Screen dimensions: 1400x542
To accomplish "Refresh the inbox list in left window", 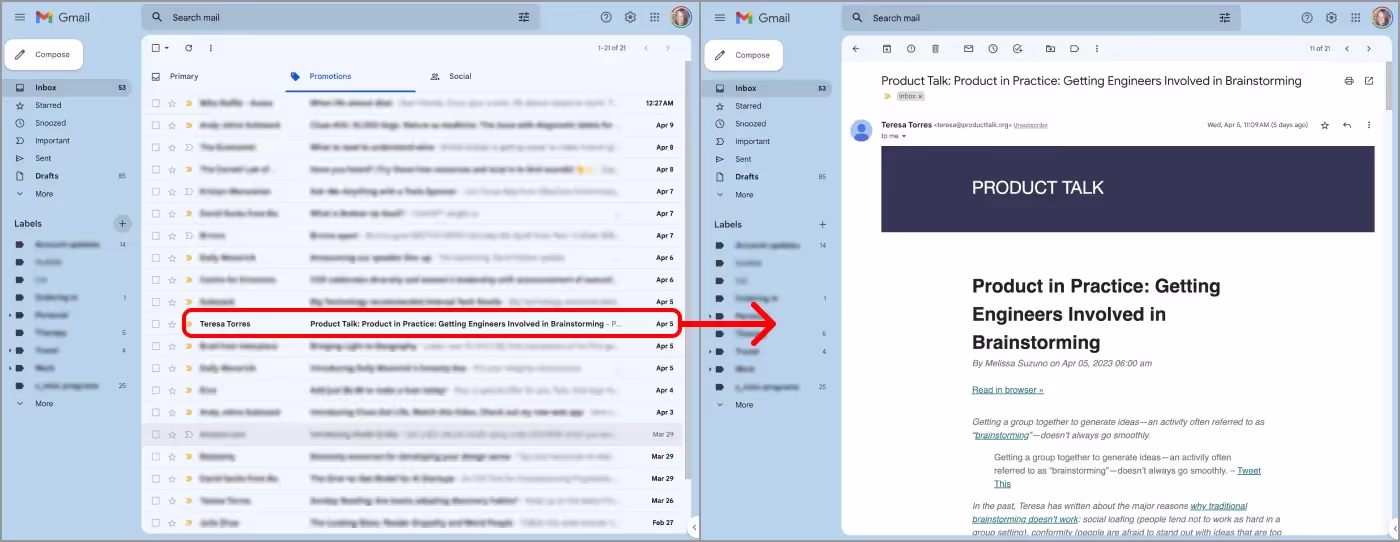I will coord(189,48).
